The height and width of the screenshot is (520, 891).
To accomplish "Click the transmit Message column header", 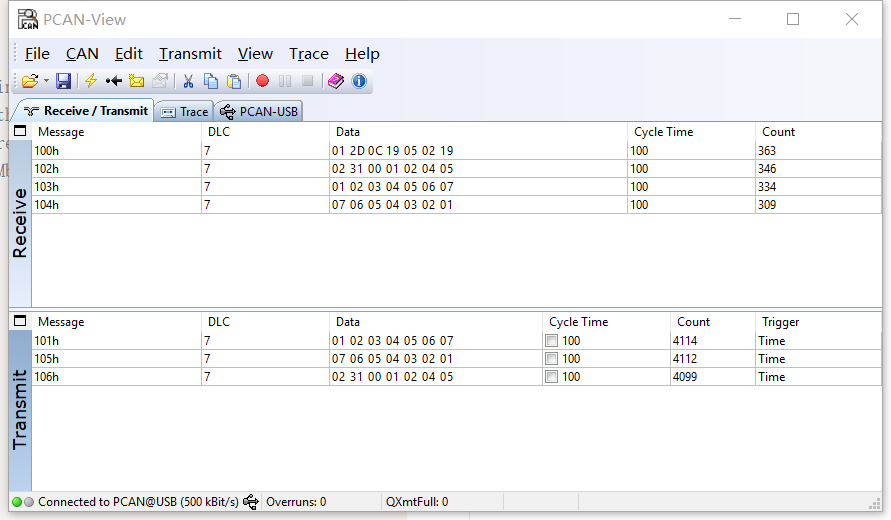I will tap(116, 322).
